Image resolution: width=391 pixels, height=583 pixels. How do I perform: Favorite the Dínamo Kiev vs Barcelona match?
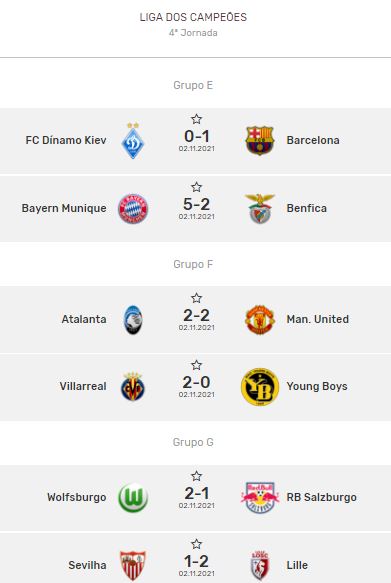[x=196, y=119]
